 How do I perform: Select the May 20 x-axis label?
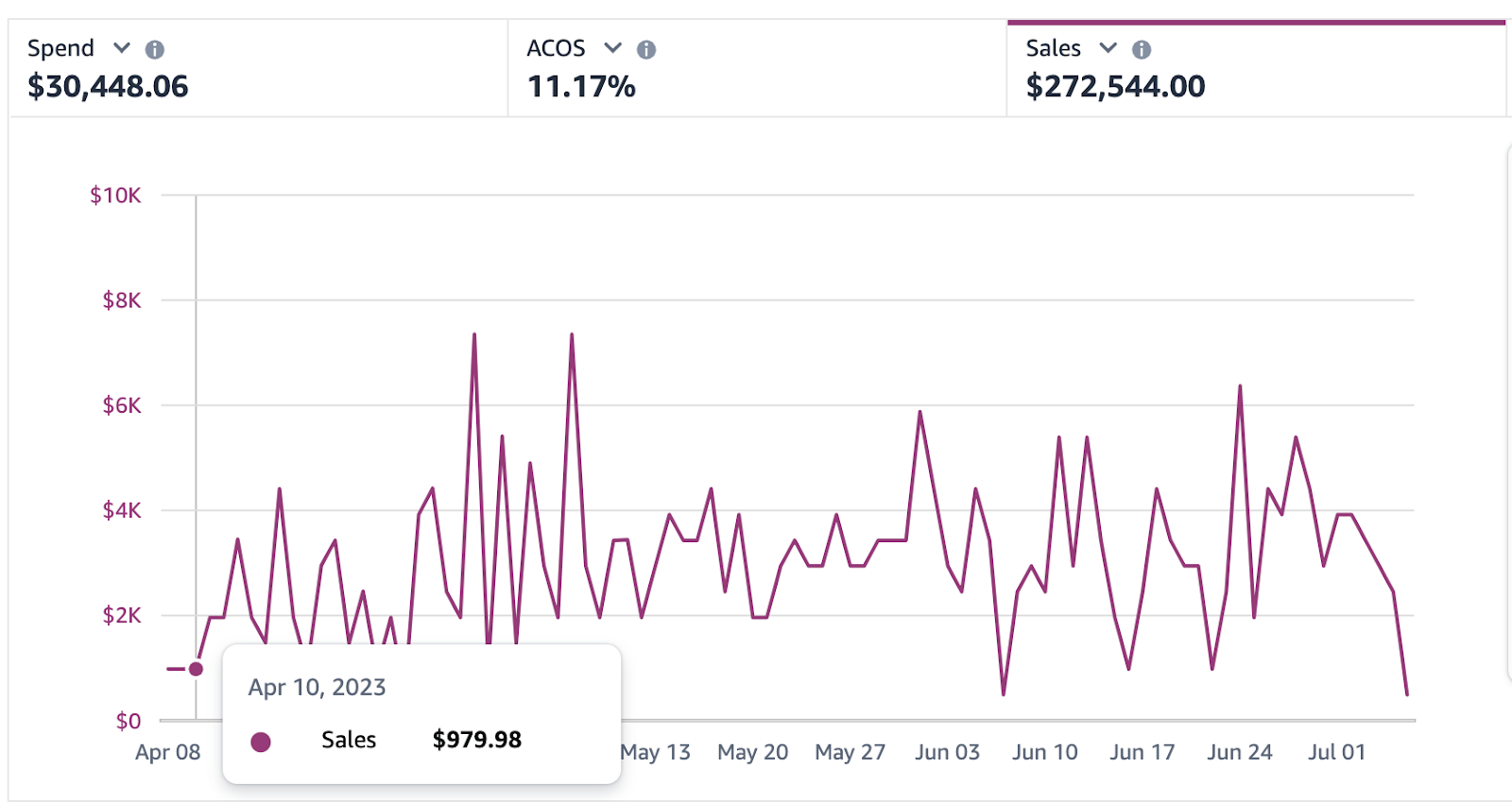[x=752, y=752]
